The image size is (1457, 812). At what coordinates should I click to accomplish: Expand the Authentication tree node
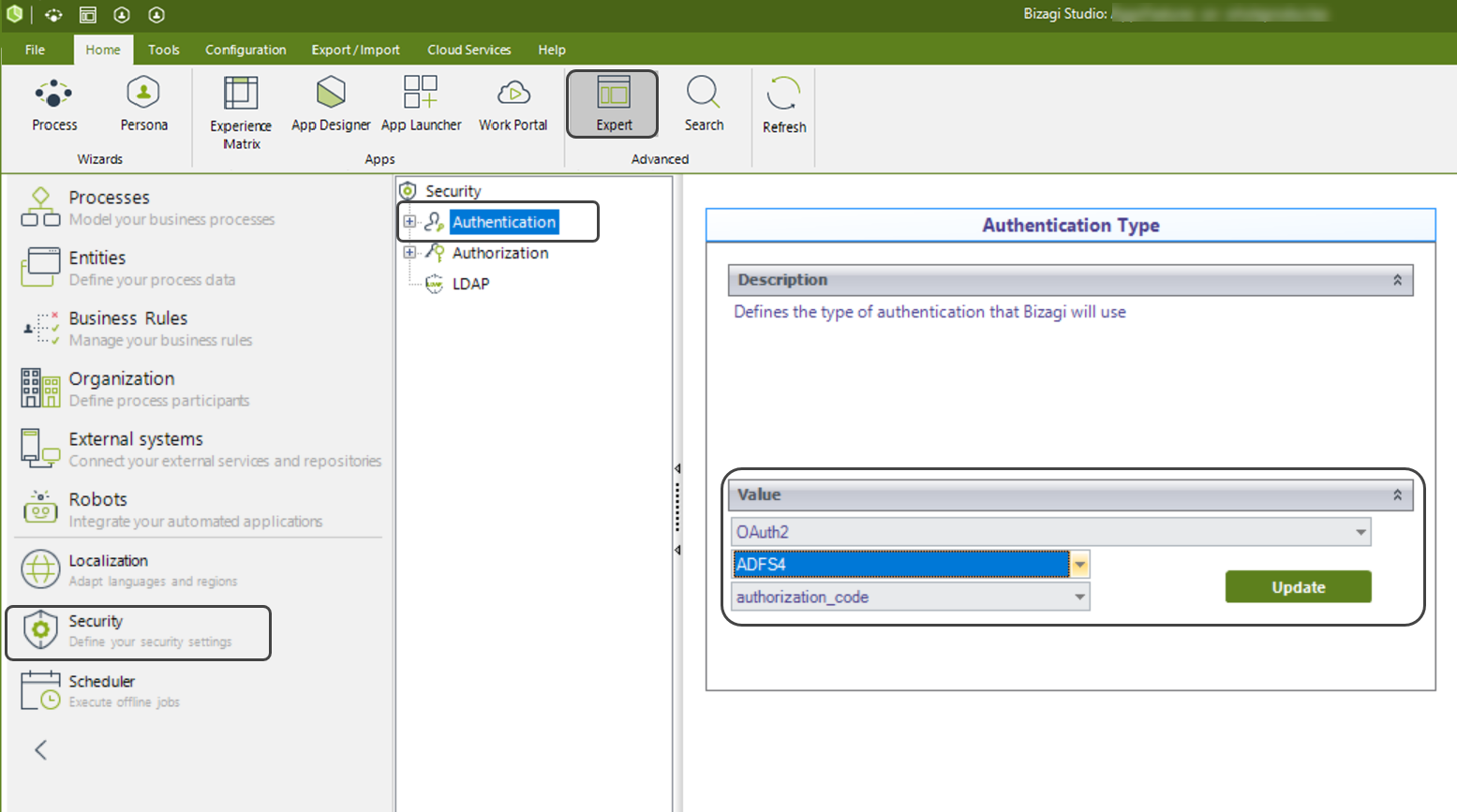(409, 222)
